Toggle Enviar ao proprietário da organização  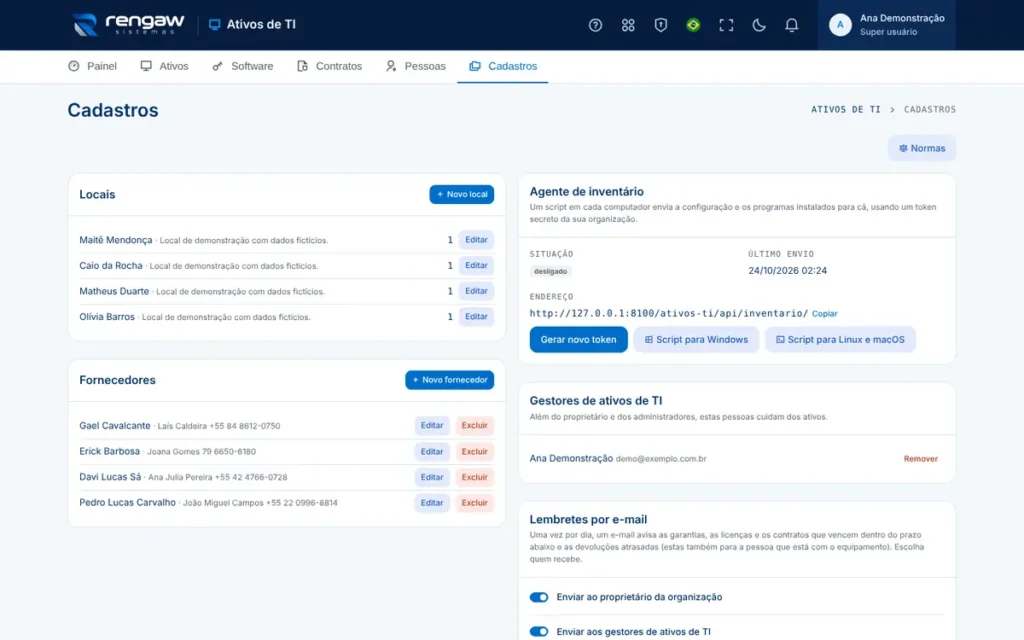point(539,597)
